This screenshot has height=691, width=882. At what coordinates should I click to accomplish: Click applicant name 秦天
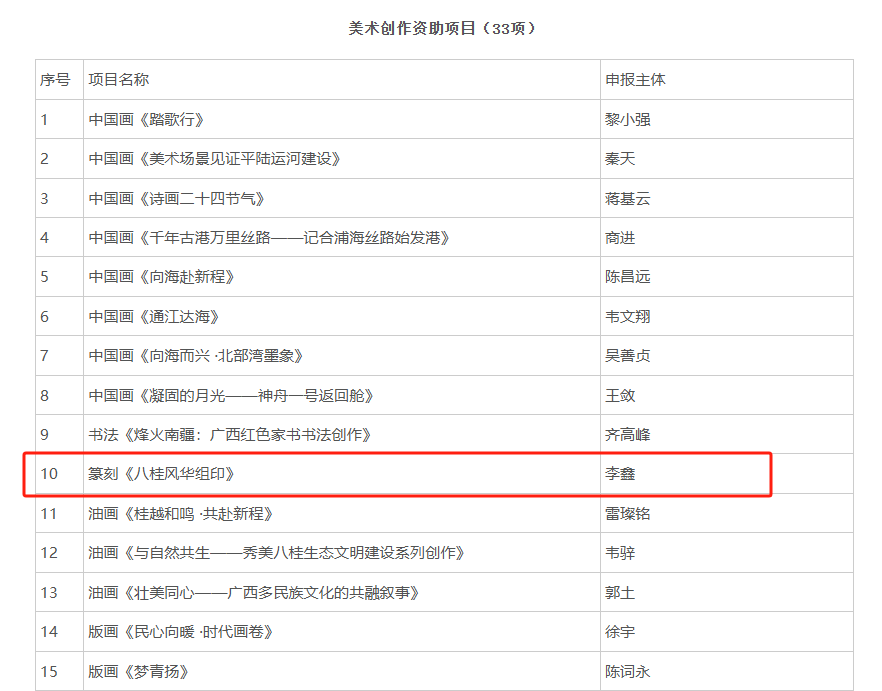pyautogui.click(x=620, y=159)
